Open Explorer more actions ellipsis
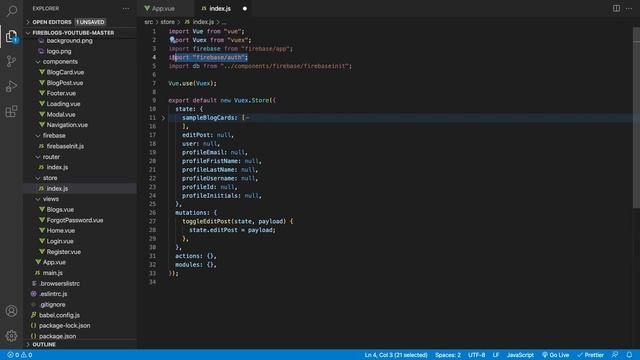The width and height of the screenshot is (640, 360). (126, 9)
